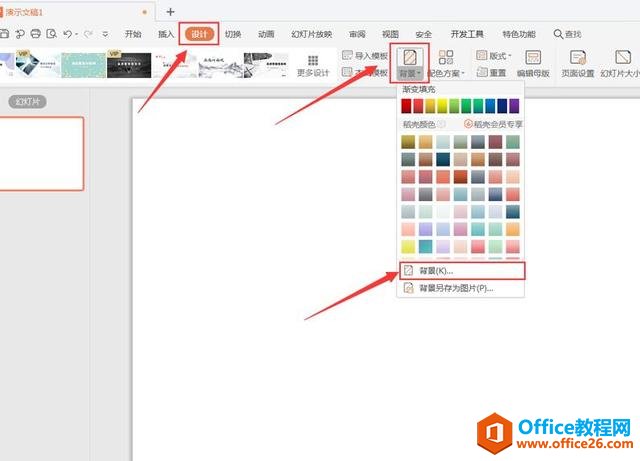Screen dimensions: 640x461
Task: Choose 背景(K)... from dropdown menu
Action: [439, 270]
